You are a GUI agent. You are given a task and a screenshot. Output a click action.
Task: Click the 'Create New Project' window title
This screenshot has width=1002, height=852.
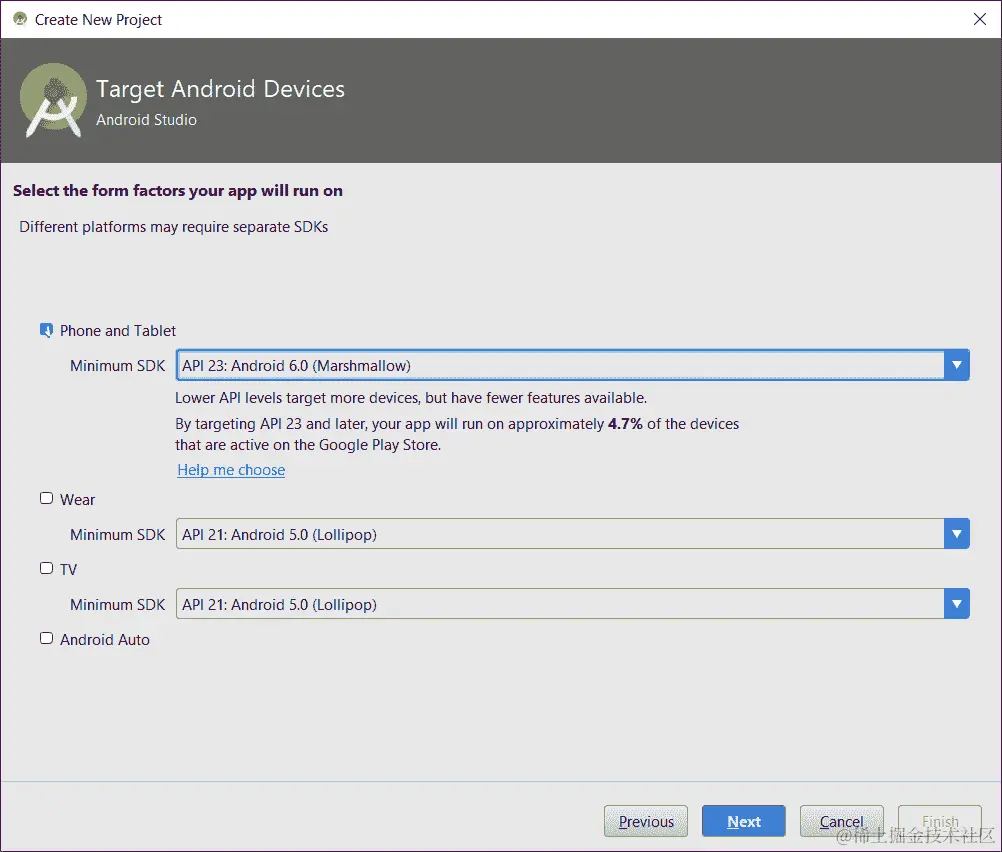click(98, 20)
